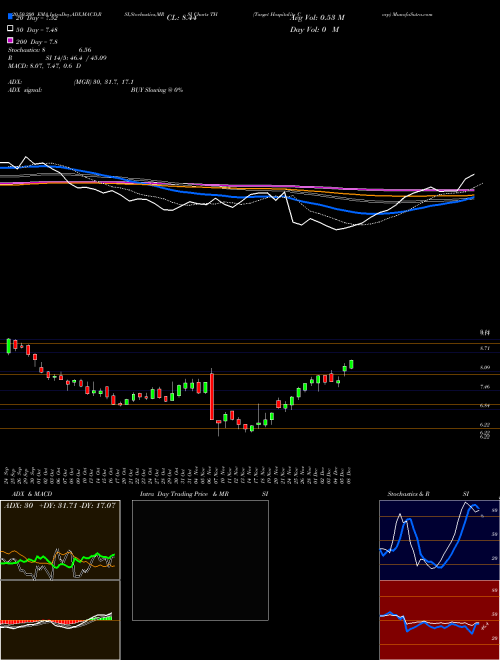Click the 'Stochastics & R' panel title
Image resolution: width=500 pixels, height=660 pixels.
408,494
